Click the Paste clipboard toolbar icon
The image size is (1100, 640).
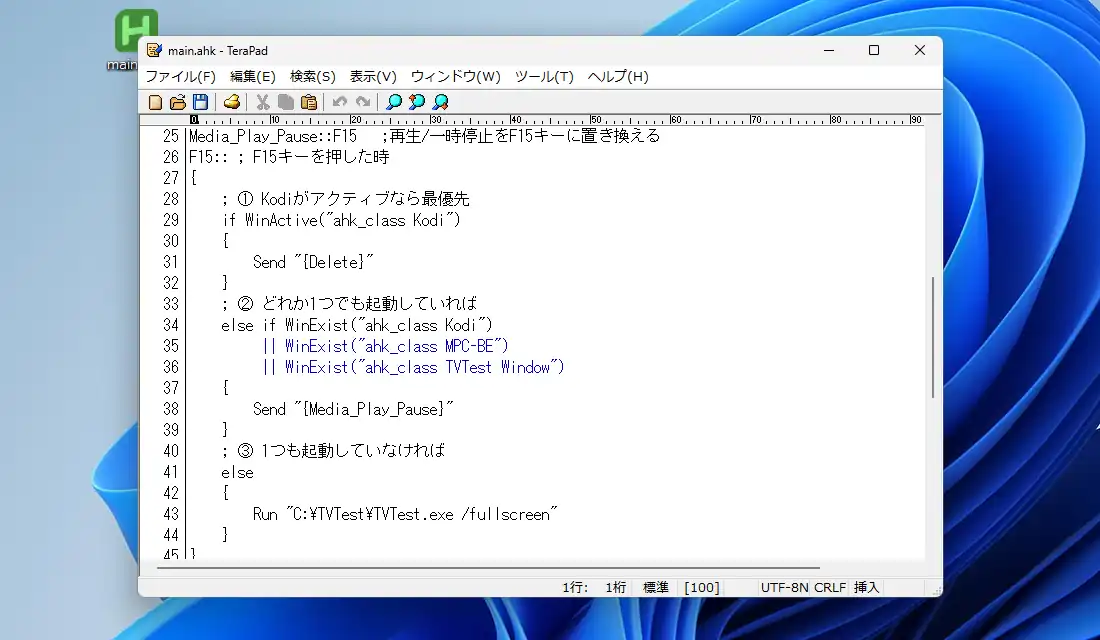(309, 102)
